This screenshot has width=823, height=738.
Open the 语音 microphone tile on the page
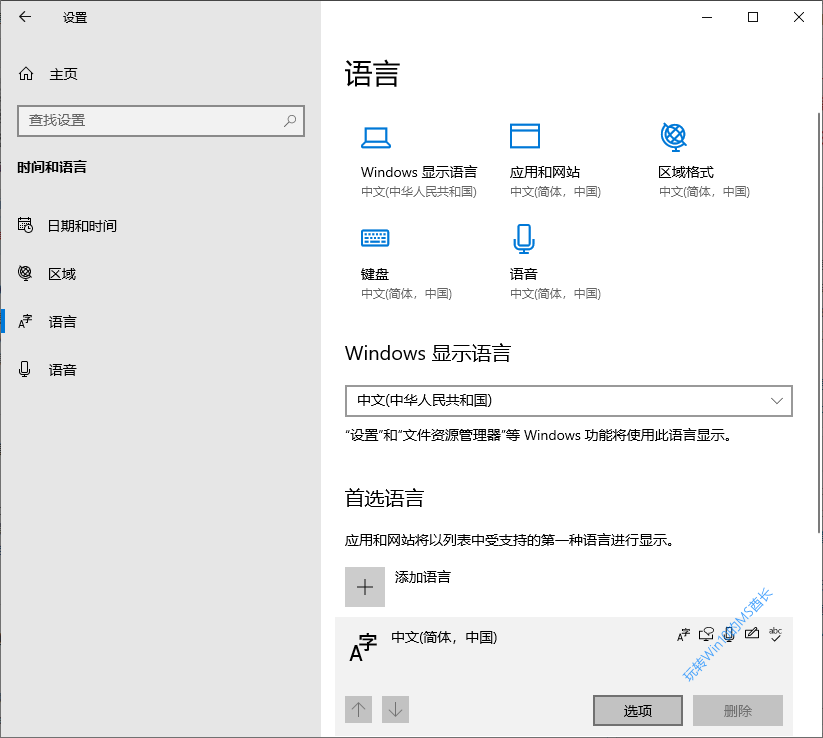click(x=555, y=262)
